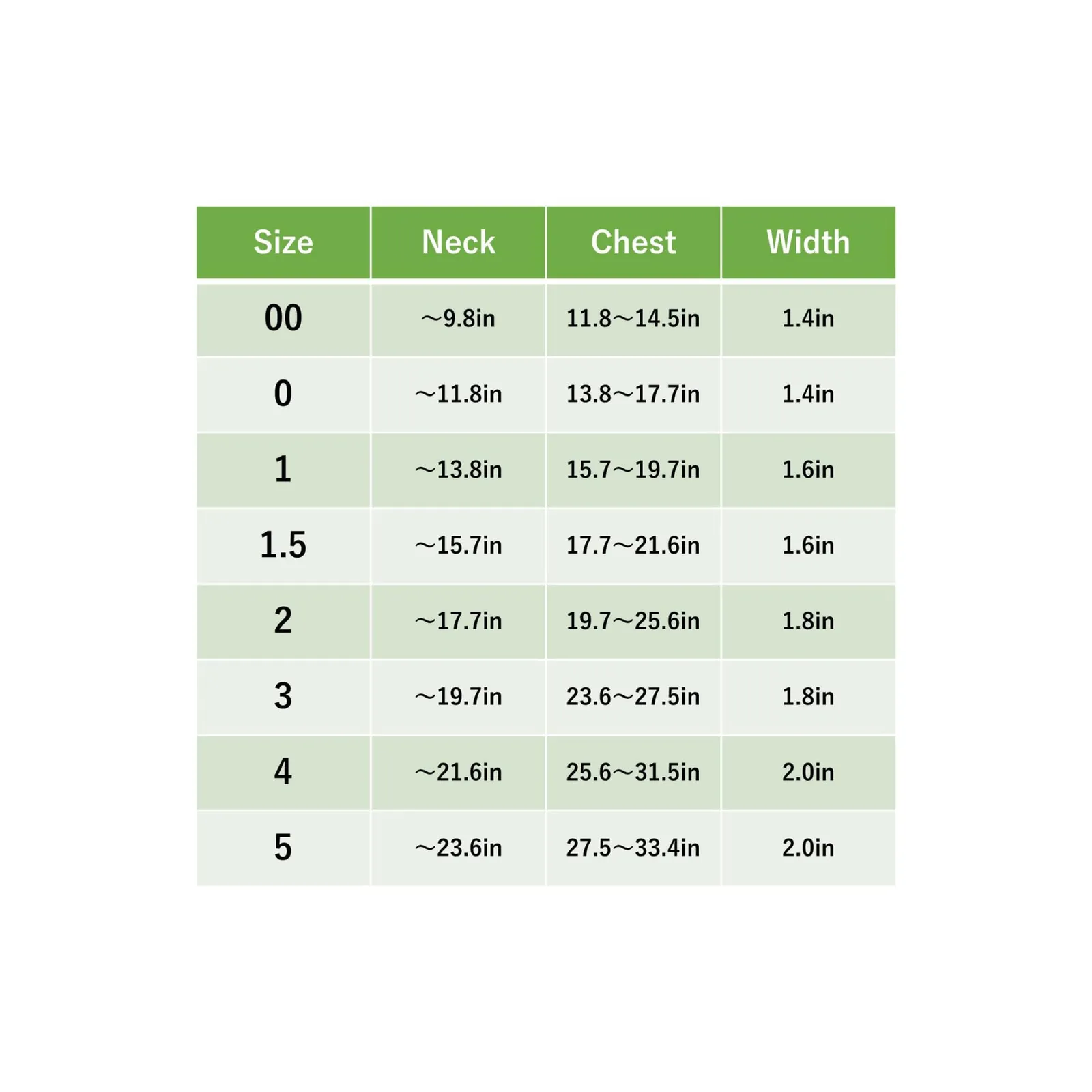Click the Chest column header
The height and width of the screenshot is (1092, 1092).
click(633, 242)
